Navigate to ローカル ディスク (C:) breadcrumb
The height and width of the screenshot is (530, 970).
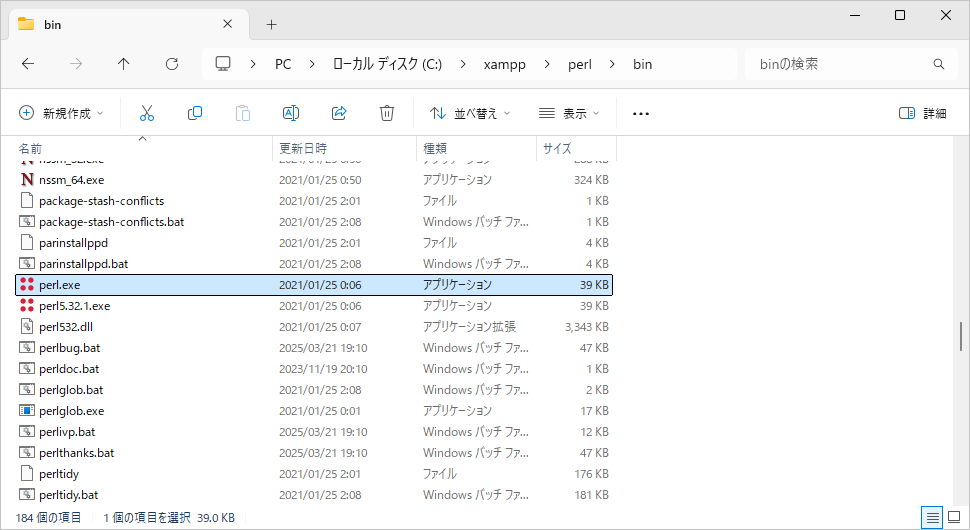coord(387,64)
